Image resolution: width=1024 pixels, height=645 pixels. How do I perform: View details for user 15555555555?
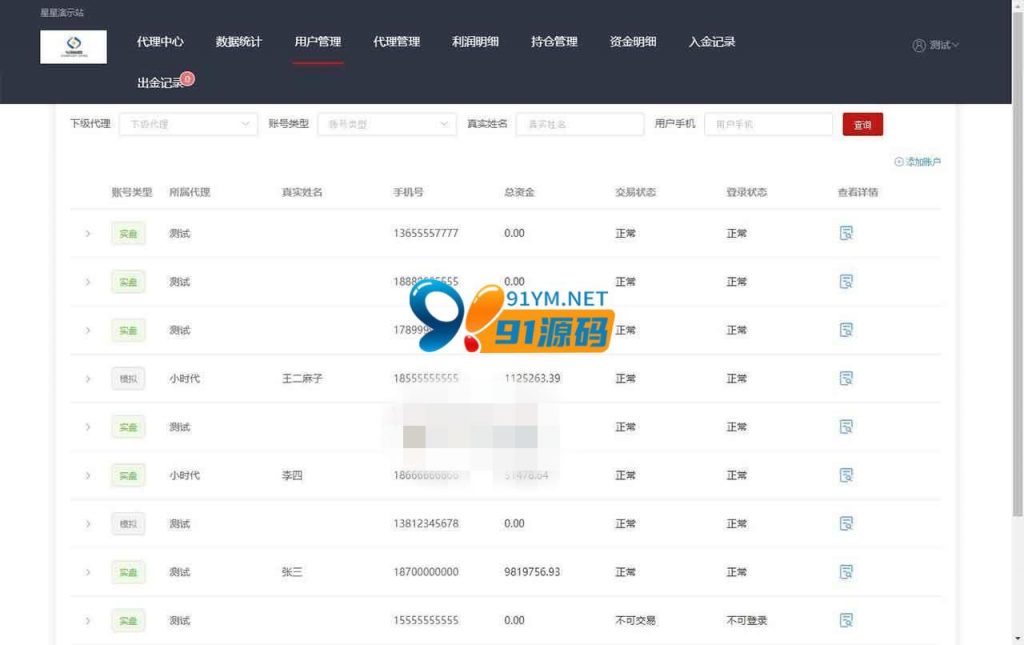[x=846, y=620]
